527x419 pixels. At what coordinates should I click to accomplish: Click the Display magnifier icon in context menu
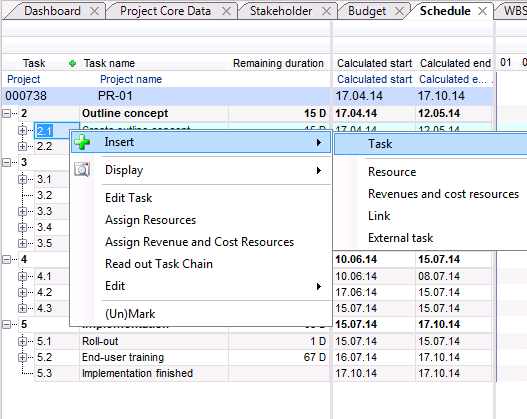point(82,170)
